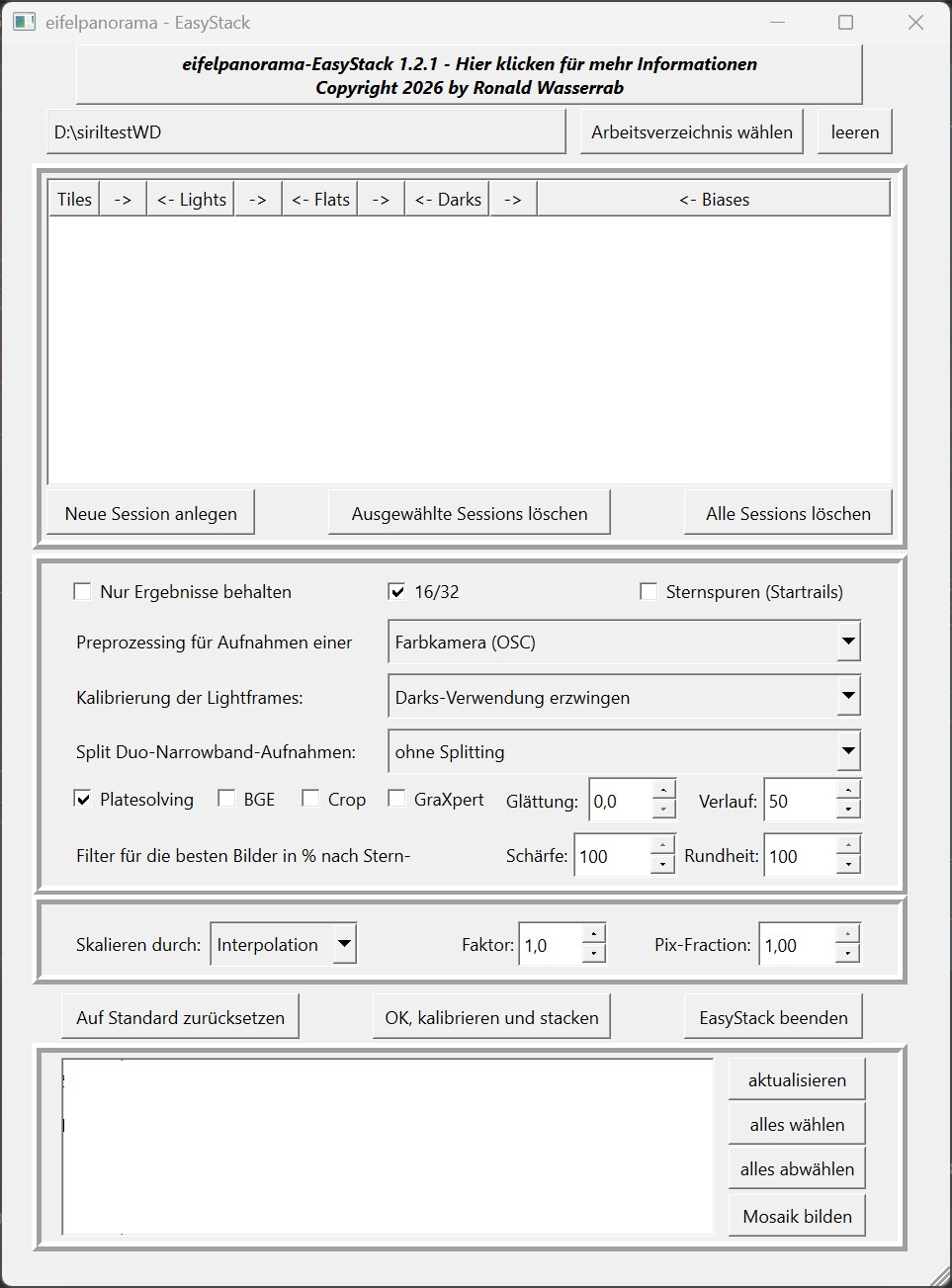Click the Biases column header
Image resolution: width=952 pixels, height=1288 pixels.
tap(713, 200)
